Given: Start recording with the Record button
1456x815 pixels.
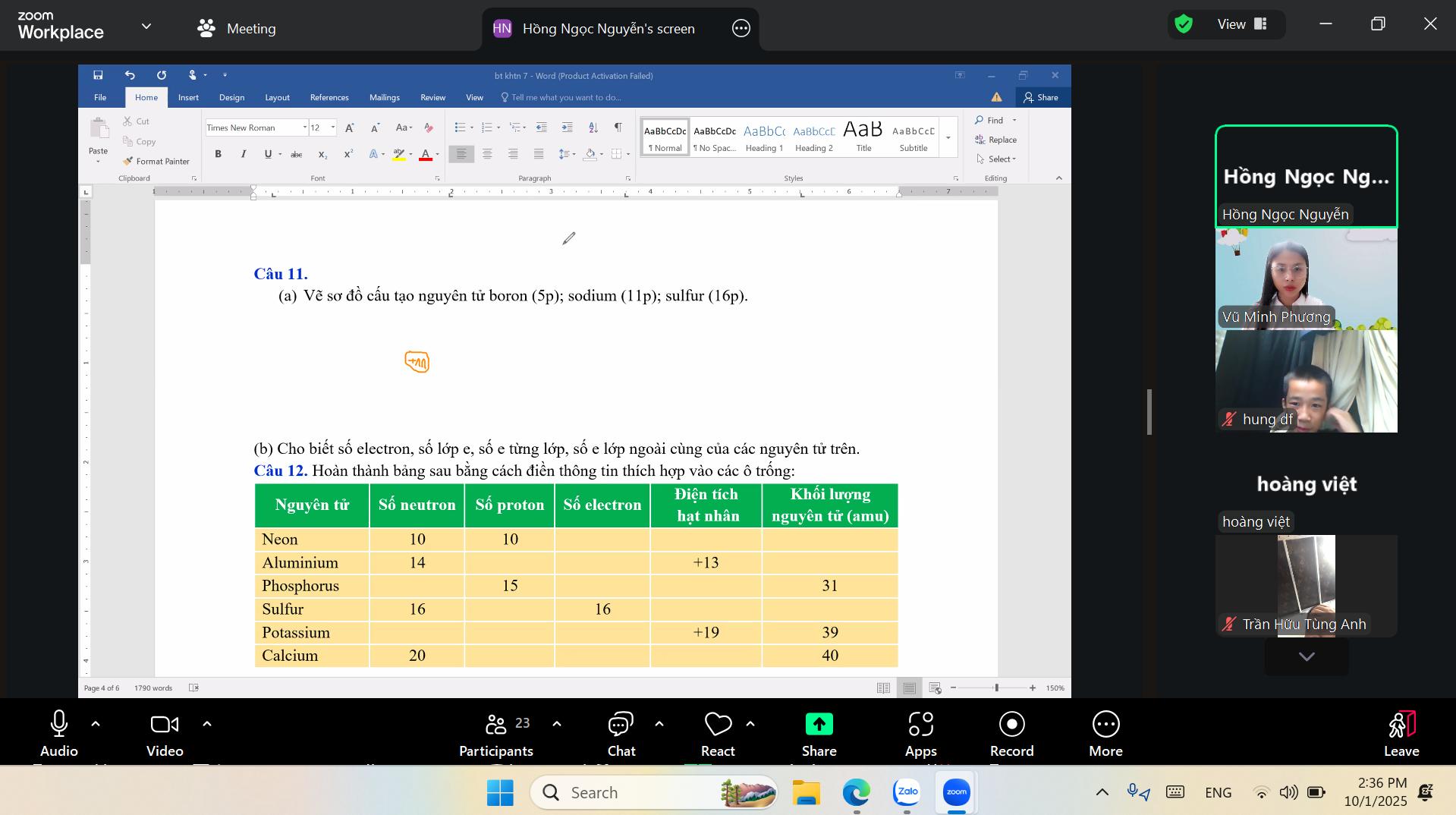Looking at the screenshot, I should 1011,725.
